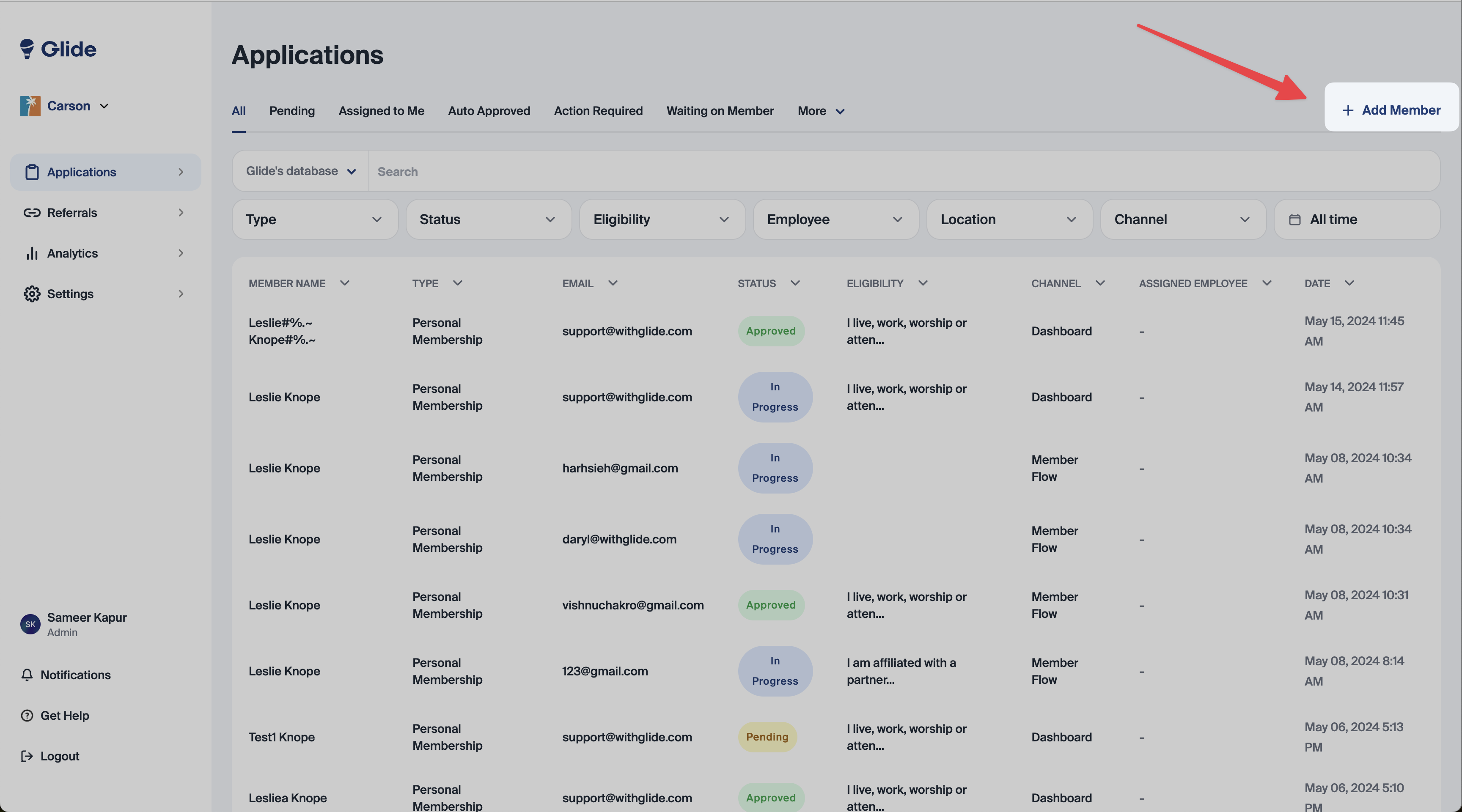The width and height of the screenshot is (1462, 812).
Task: Switch to the Action Required tab
Action: 598,111
